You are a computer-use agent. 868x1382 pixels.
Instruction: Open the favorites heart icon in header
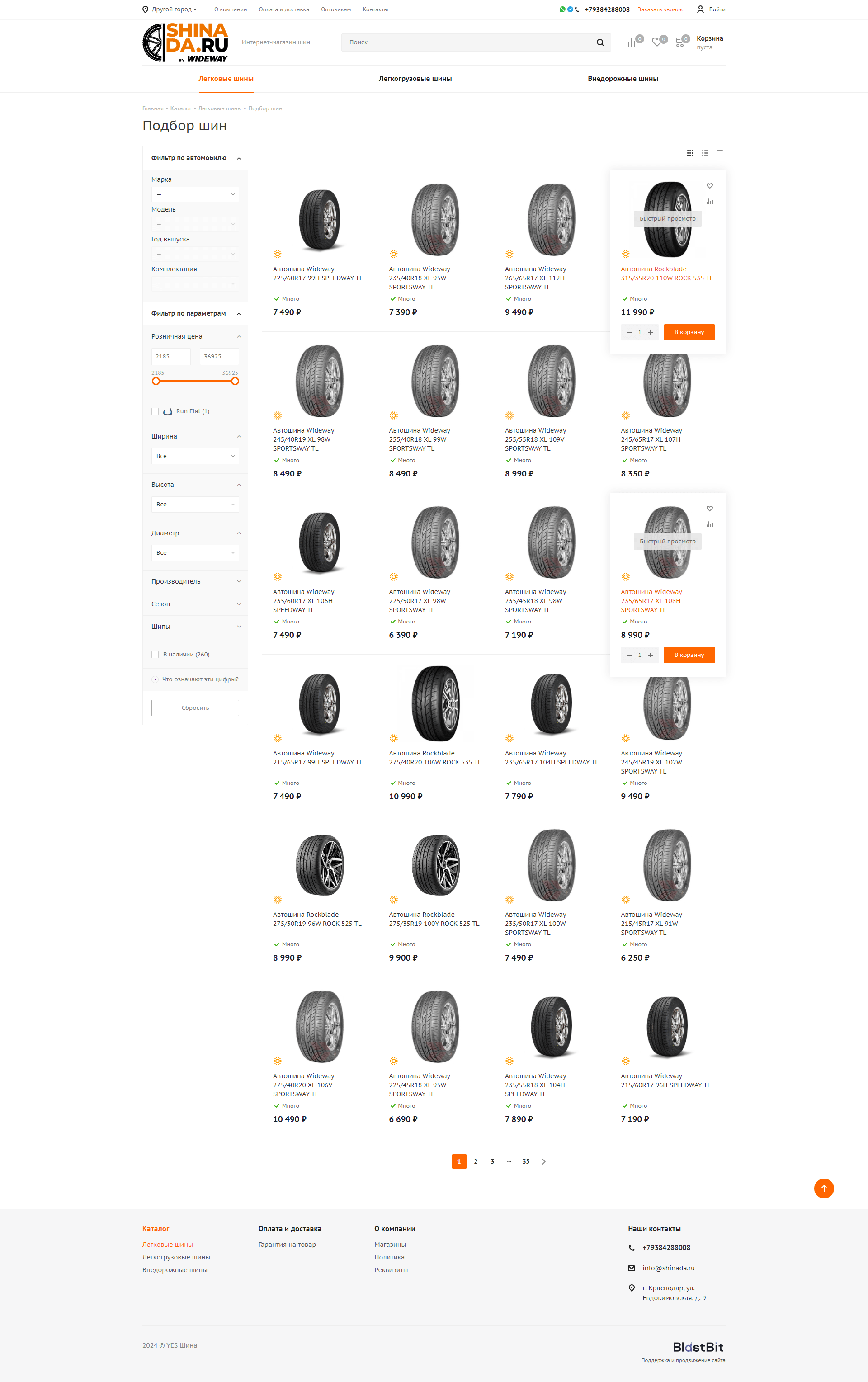coord(656,42)
